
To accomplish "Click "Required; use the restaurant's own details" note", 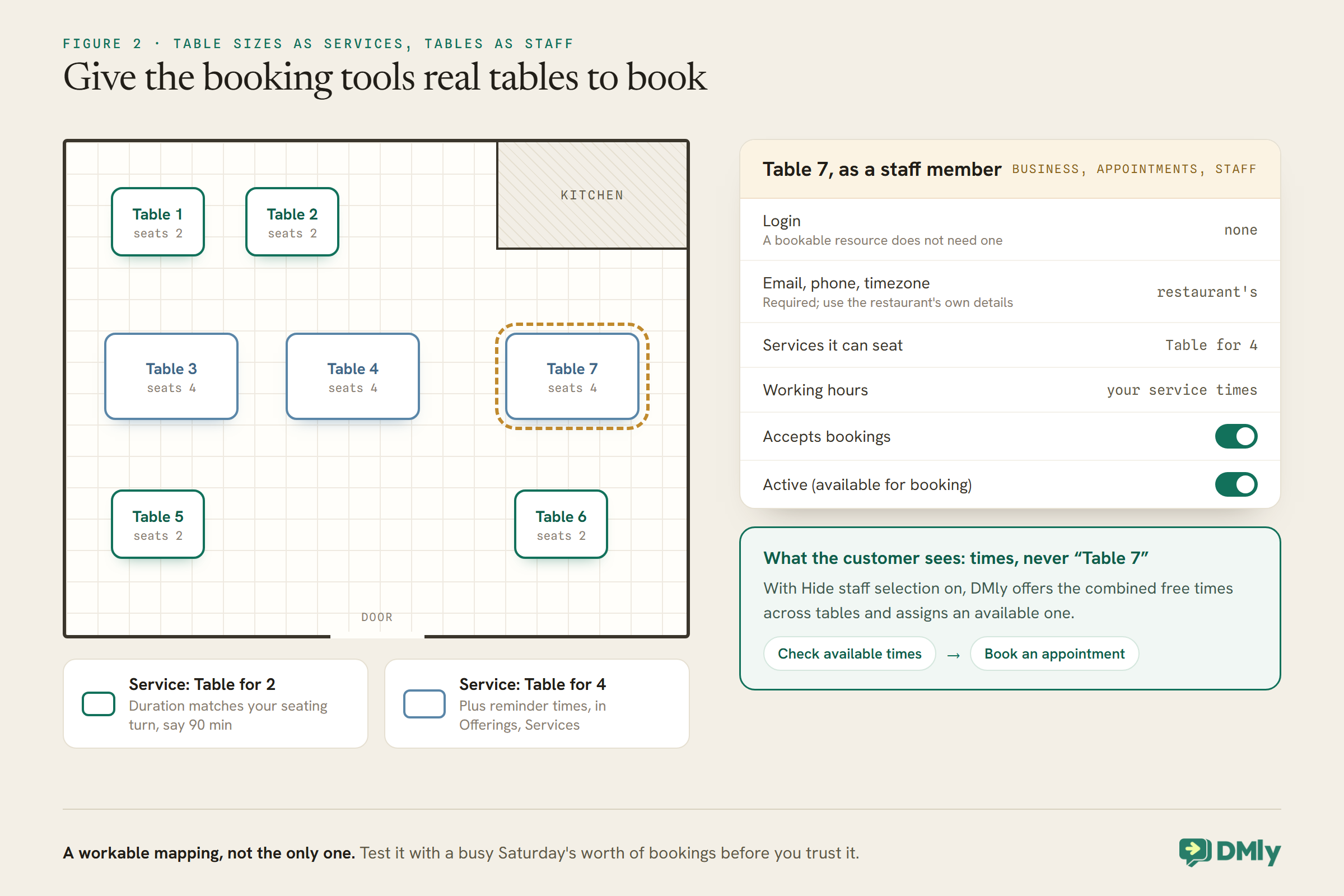I will coord(888,302).
